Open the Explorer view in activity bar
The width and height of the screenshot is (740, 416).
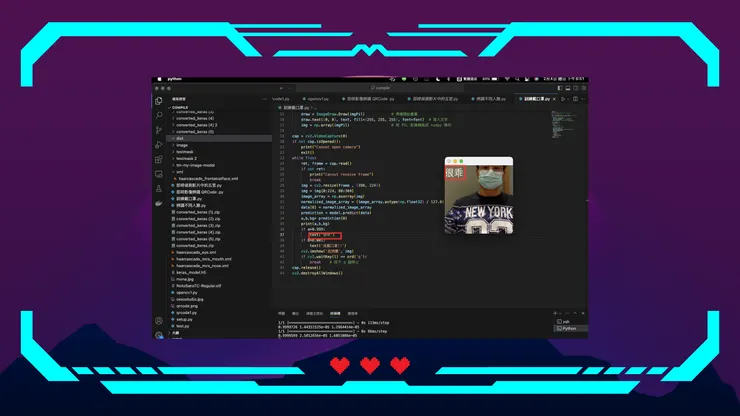point(159,101)
